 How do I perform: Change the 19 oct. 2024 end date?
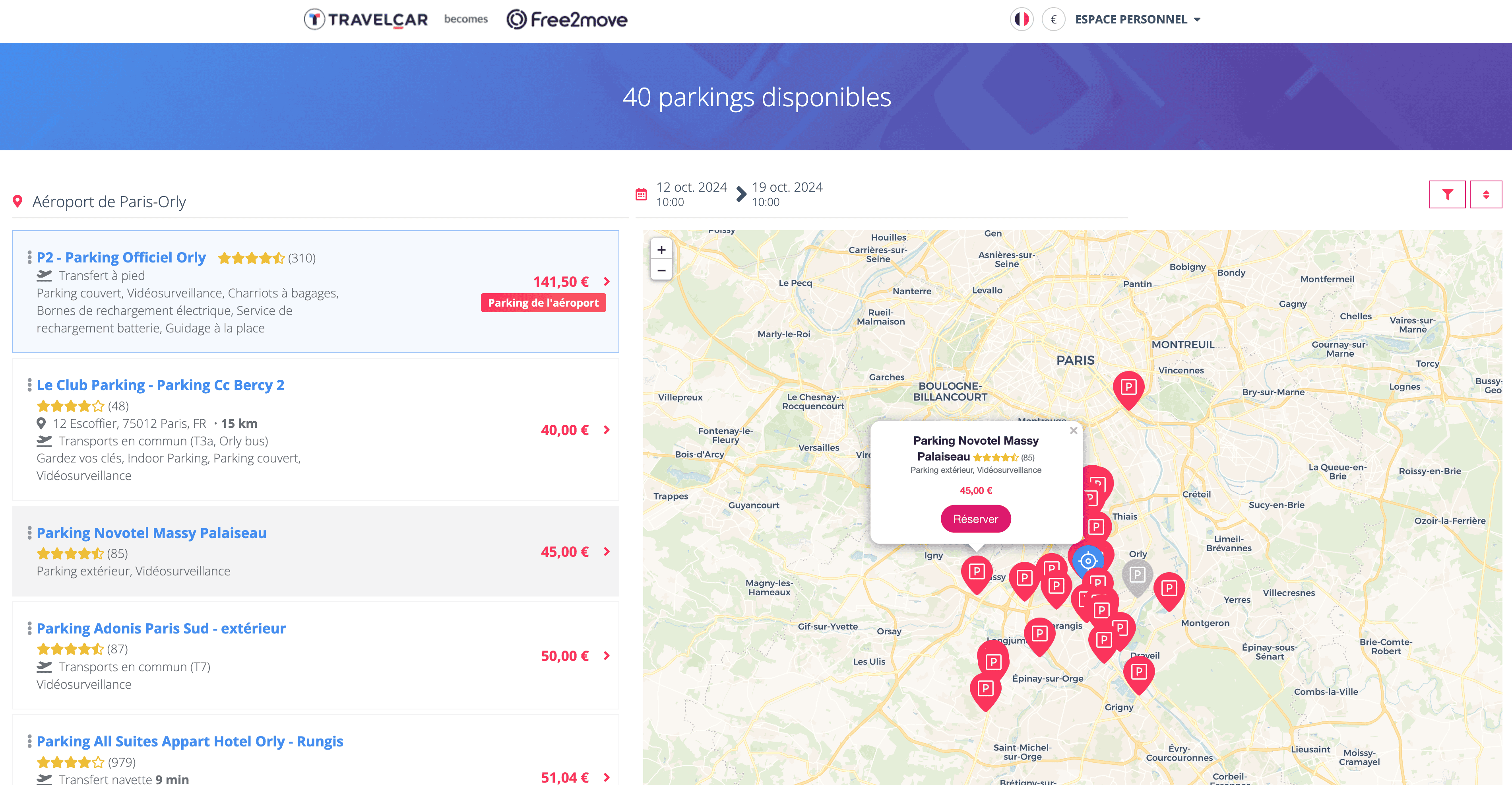(787, 194)
